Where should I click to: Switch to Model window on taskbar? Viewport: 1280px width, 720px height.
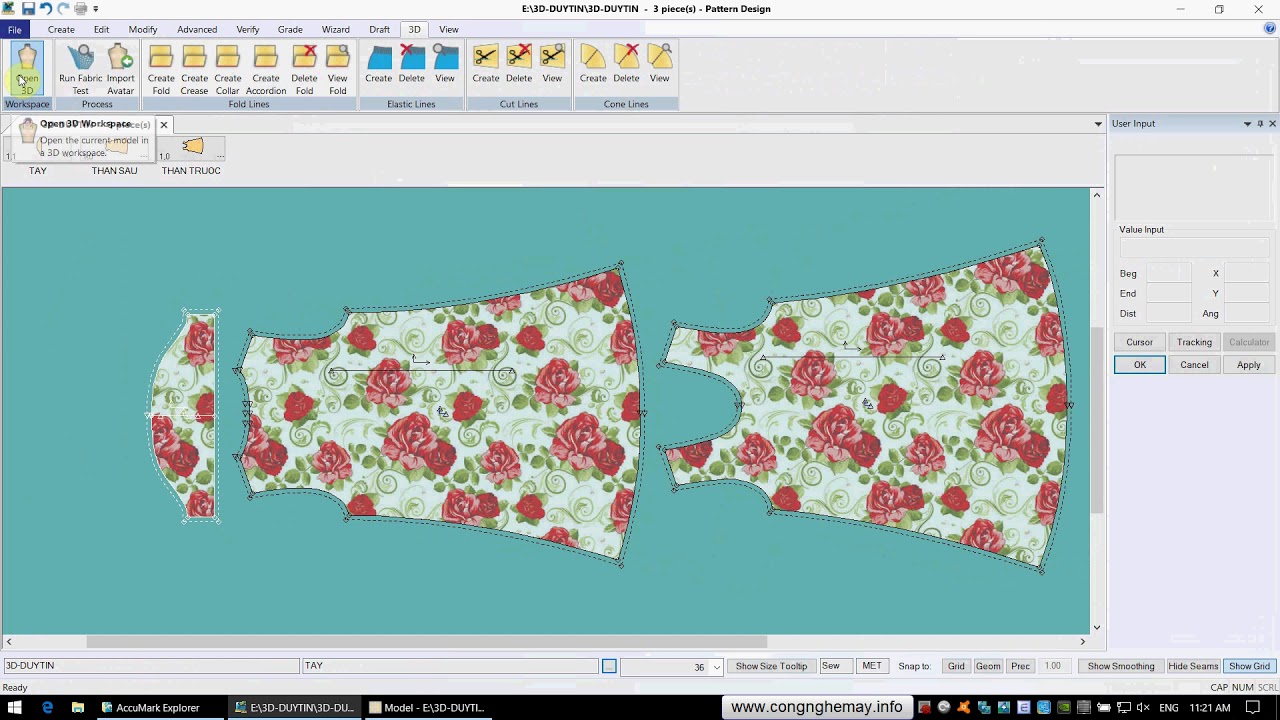click(427, 707)
